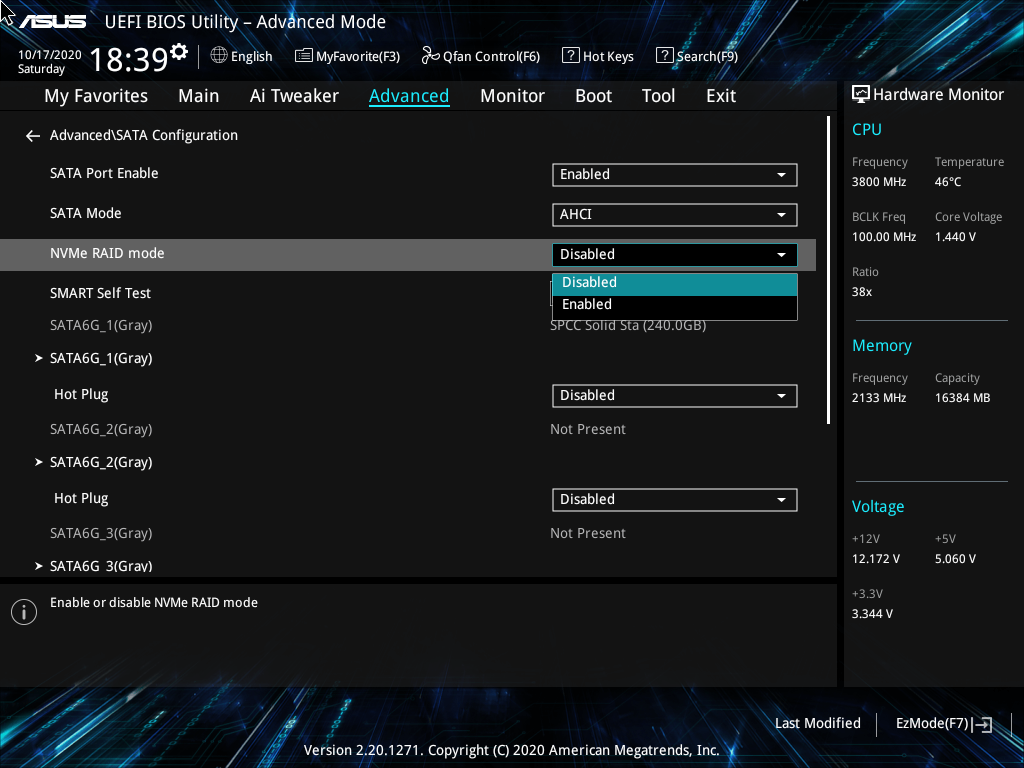1024x768 pixels.
Task: Click the CPU temperature 46°C value
Action: point(948,182)
